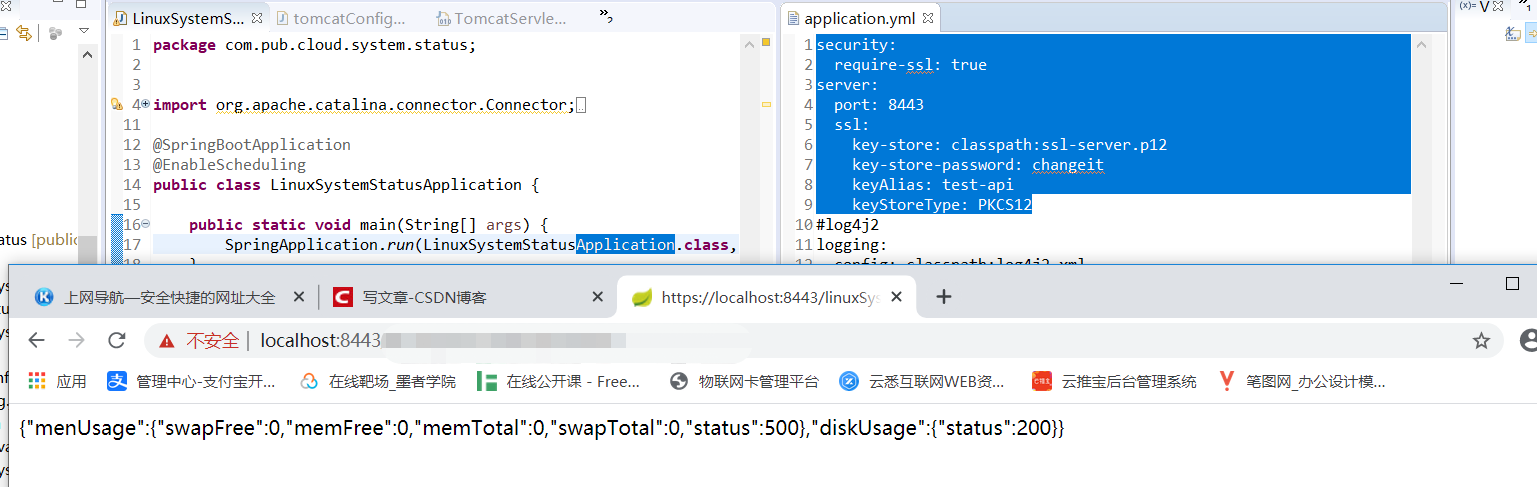
Task: Click the highlighted 'Application' word on line 17
Action: tap(626, 245)
